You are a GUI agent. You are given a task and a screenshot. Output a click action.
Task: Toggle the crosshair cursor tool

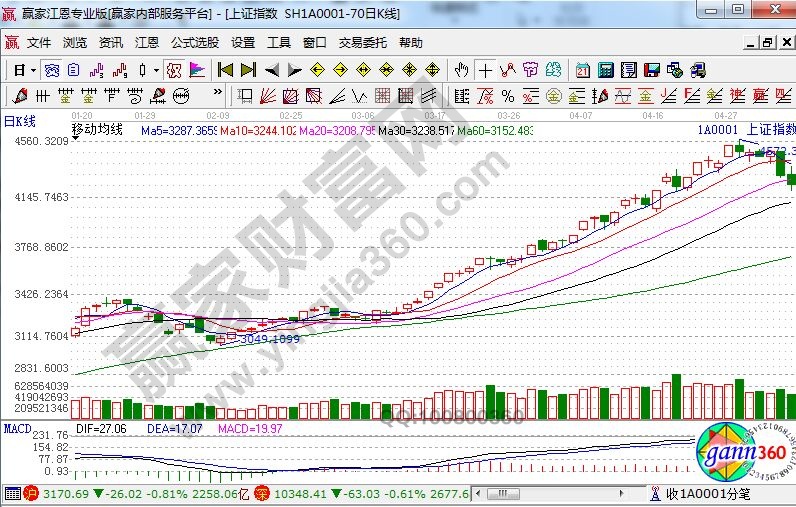point(485,70)
